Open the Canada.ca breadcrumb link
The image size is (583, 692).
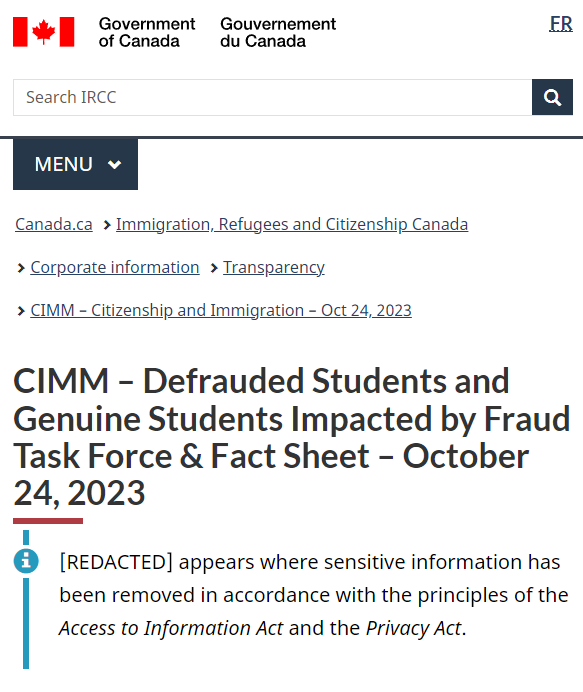pyautogui.click(x=54, y=224)
